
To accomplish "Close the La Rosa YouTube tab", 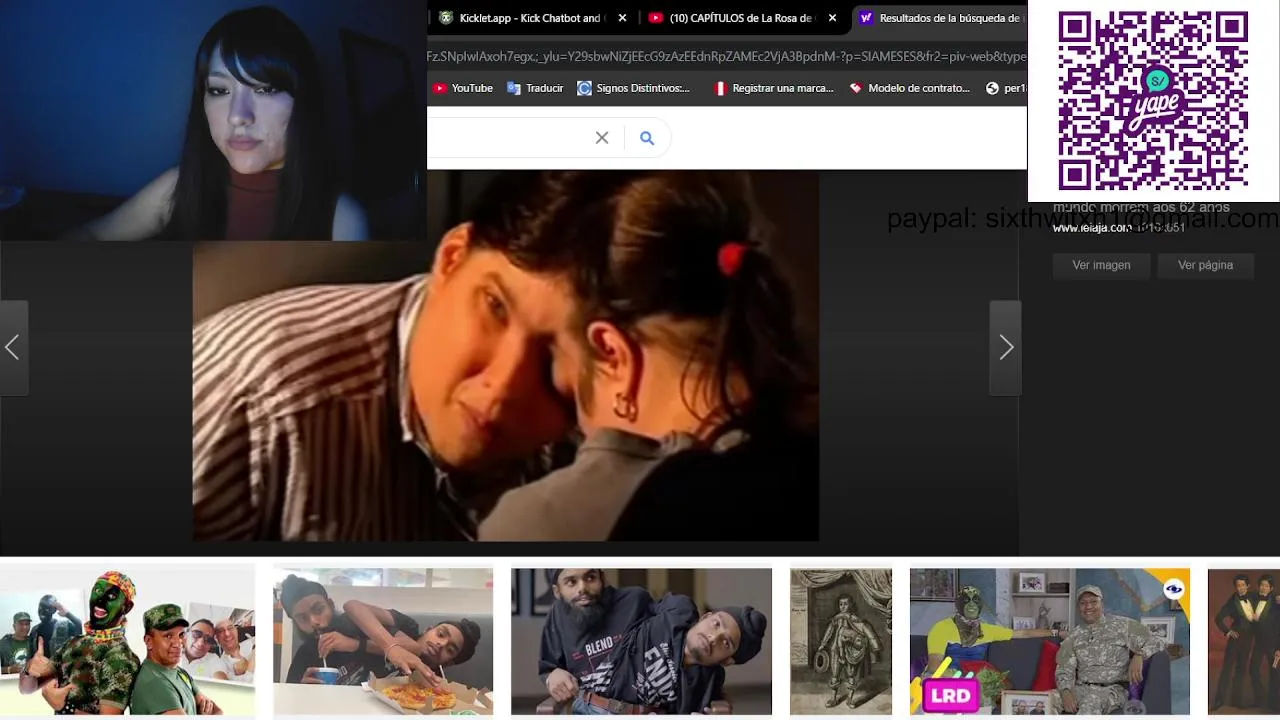I will pos(832,18).
